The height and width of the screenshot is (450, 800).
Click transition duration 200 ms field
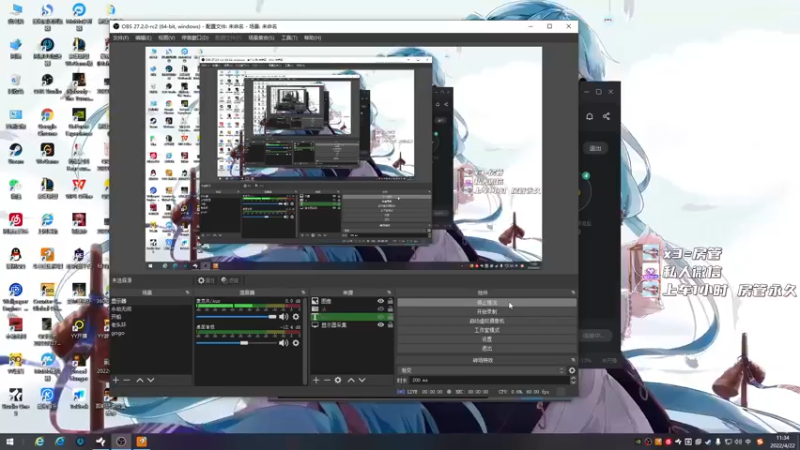click(x=489, y=381)
